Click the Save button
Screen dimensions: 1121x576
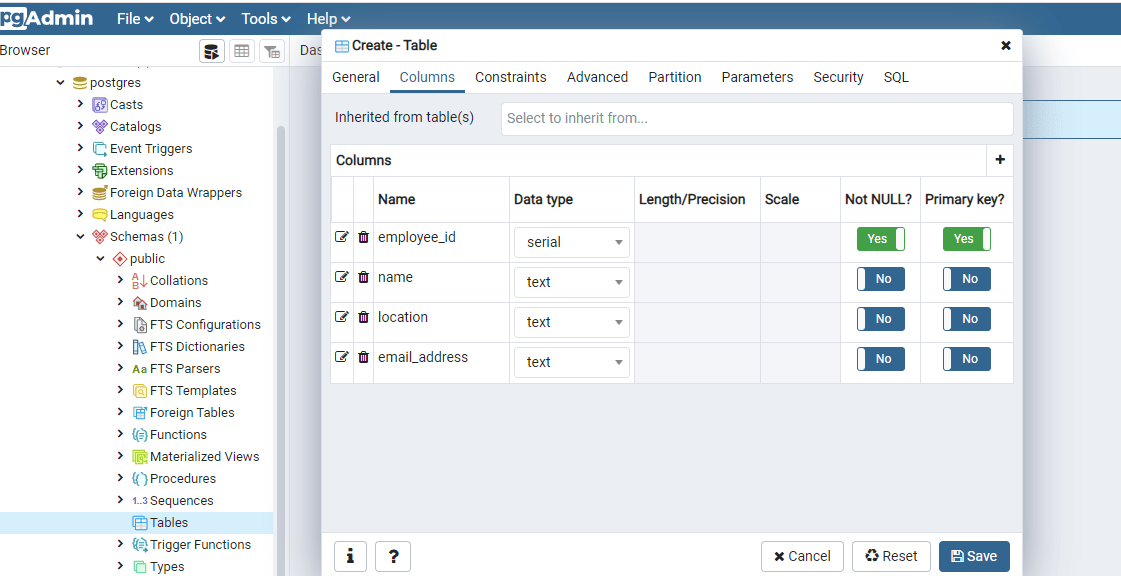[974, 556]
